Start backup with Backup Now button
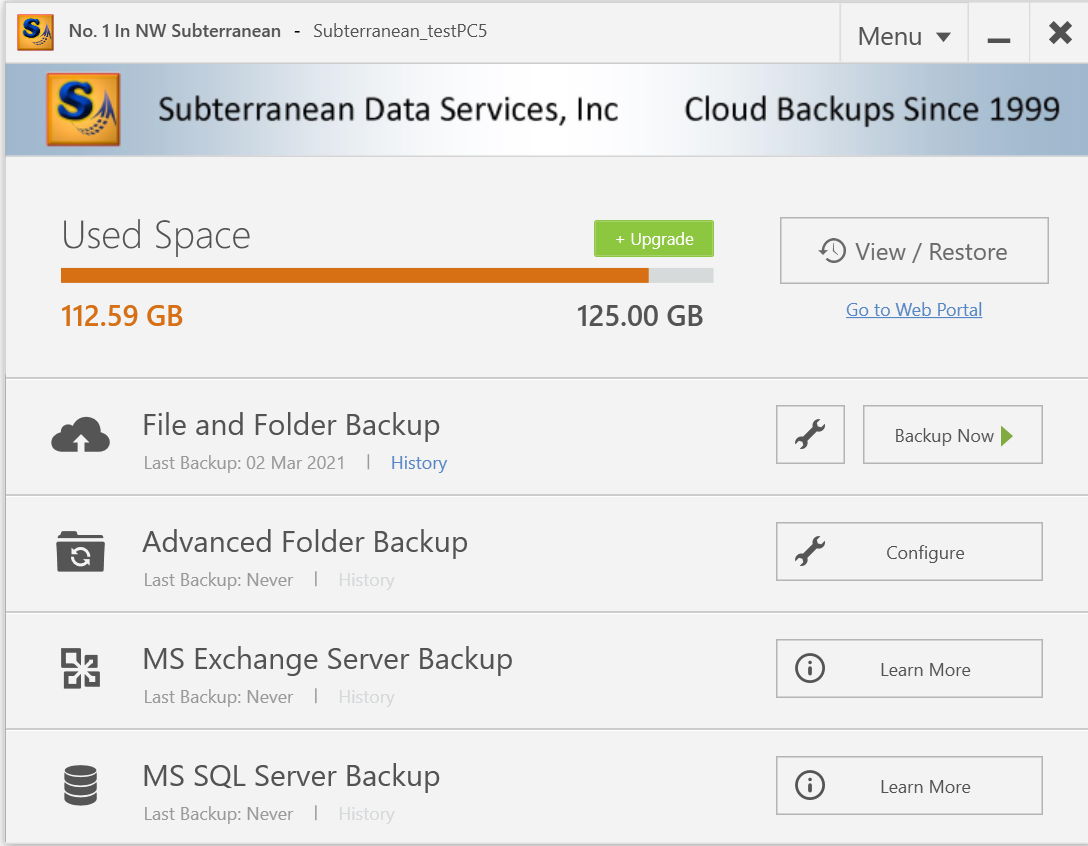Image resolution: width=1088 pixels, height=846 pixels. (952, 435)
